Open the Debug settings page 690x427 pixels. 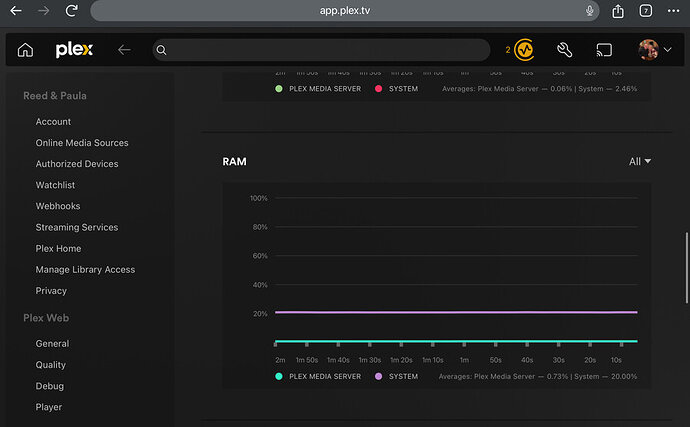[x=50, y=386]
